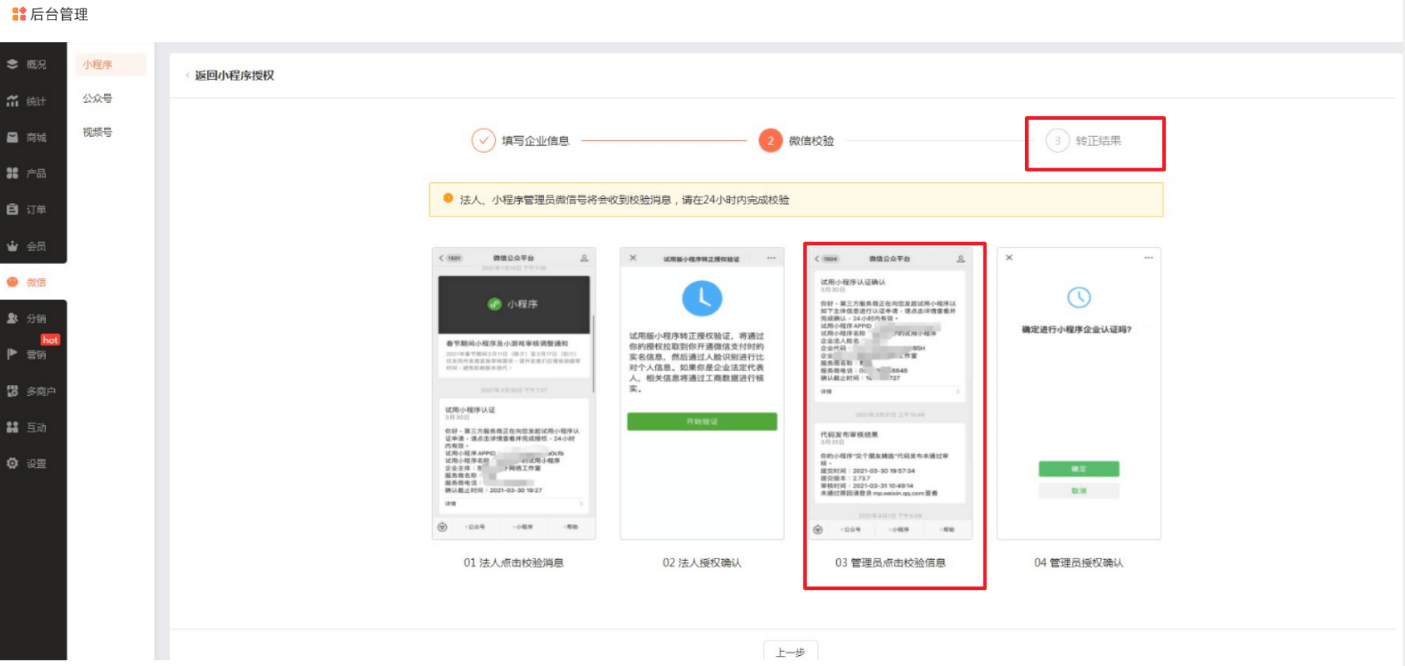Click the back chevron beside 返回小程序授权
1405x666 pixels.
point(187,75)
